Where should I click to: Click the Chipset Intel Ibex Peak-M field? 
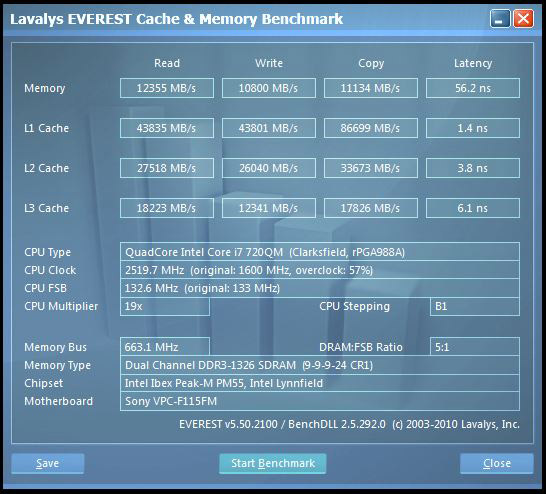(x=320, y=383)
